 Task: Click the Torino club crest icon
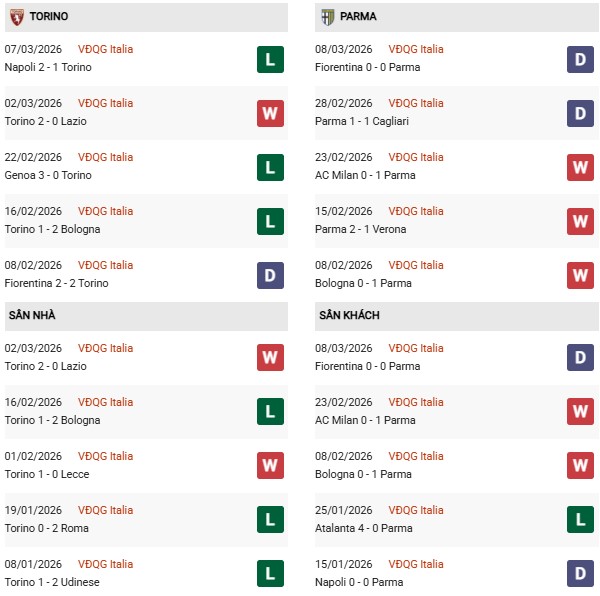point(16,17)
